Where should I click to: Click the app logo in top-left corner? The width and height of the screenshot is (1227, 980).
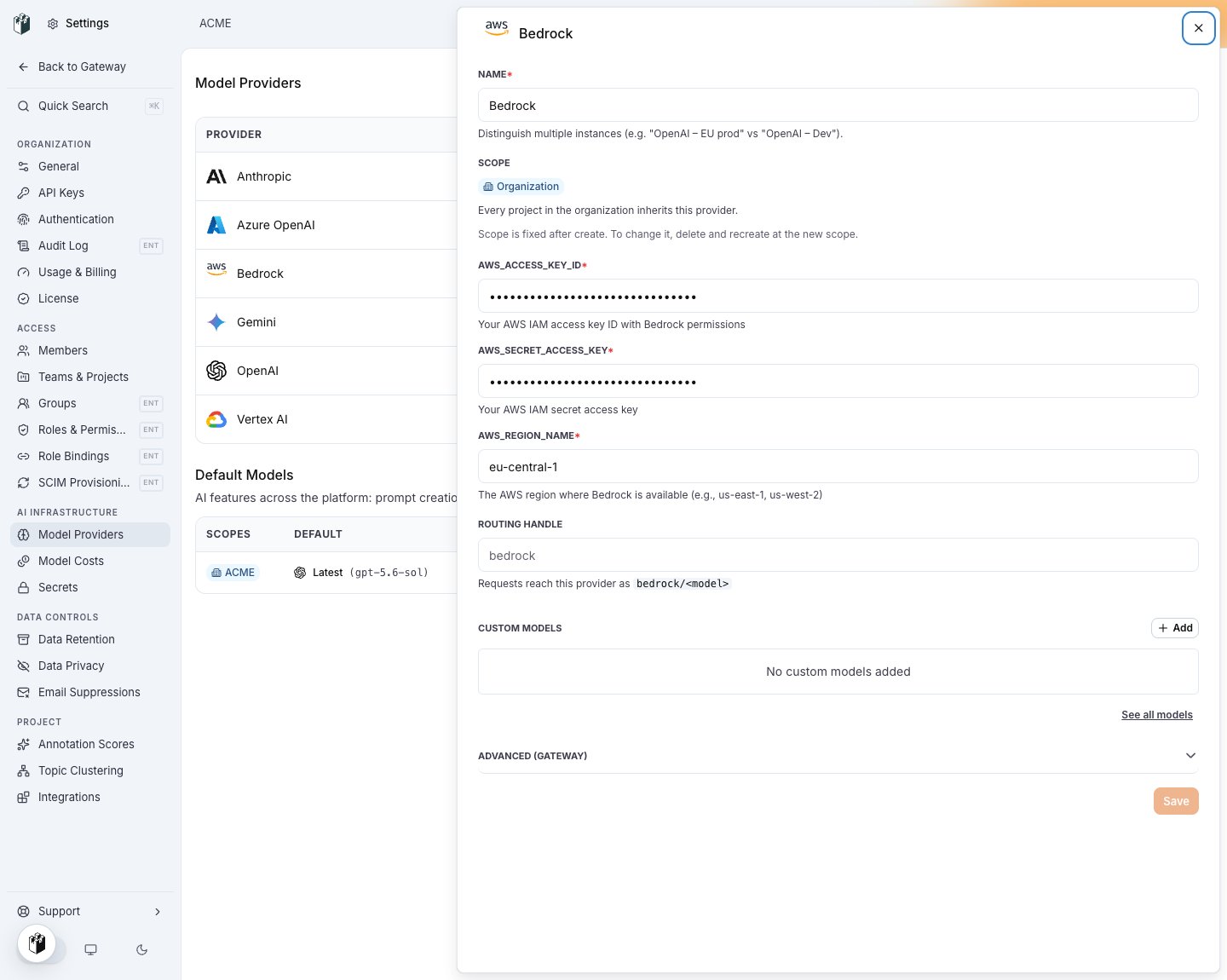22,24
